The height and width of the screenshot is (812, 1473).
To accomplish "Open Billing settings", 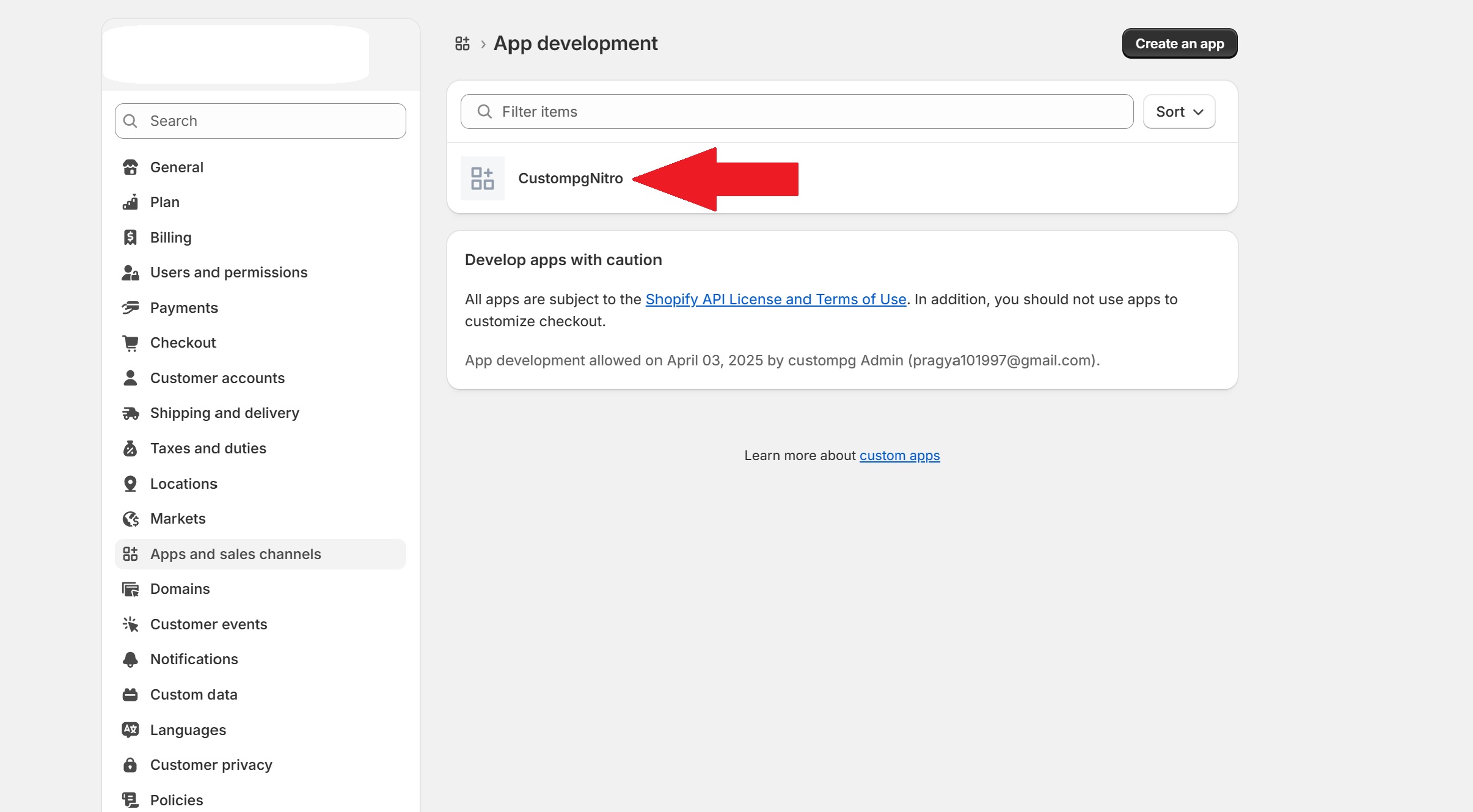I will 260,238.
